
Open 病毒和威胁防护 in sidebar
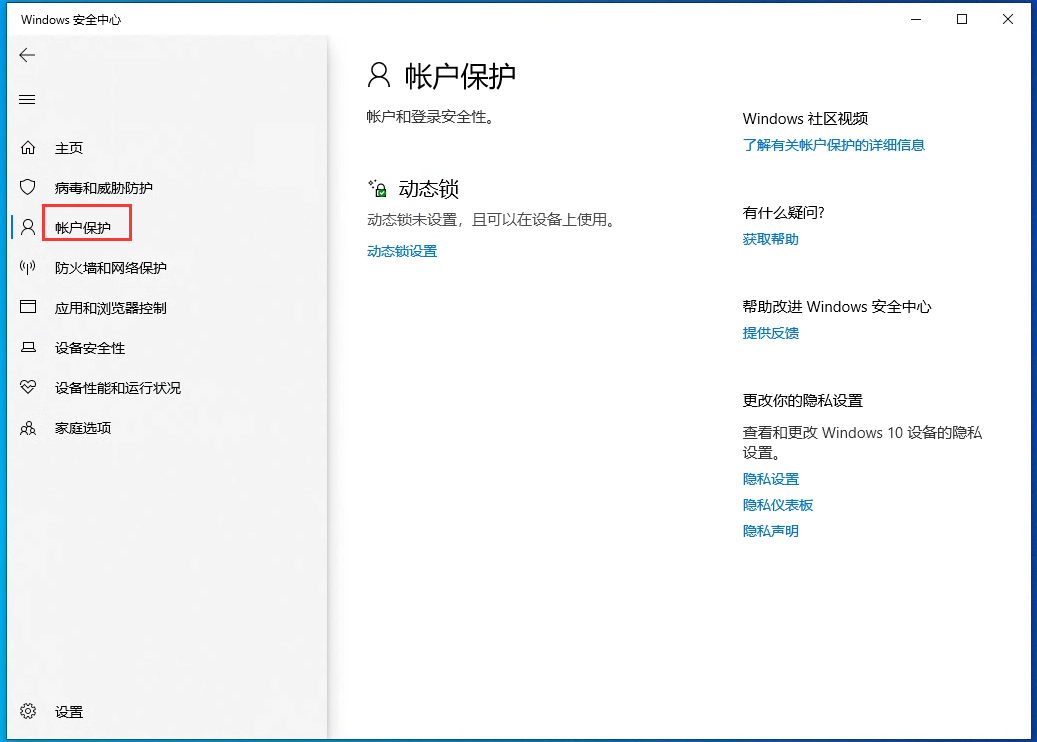tap(103, 188)
